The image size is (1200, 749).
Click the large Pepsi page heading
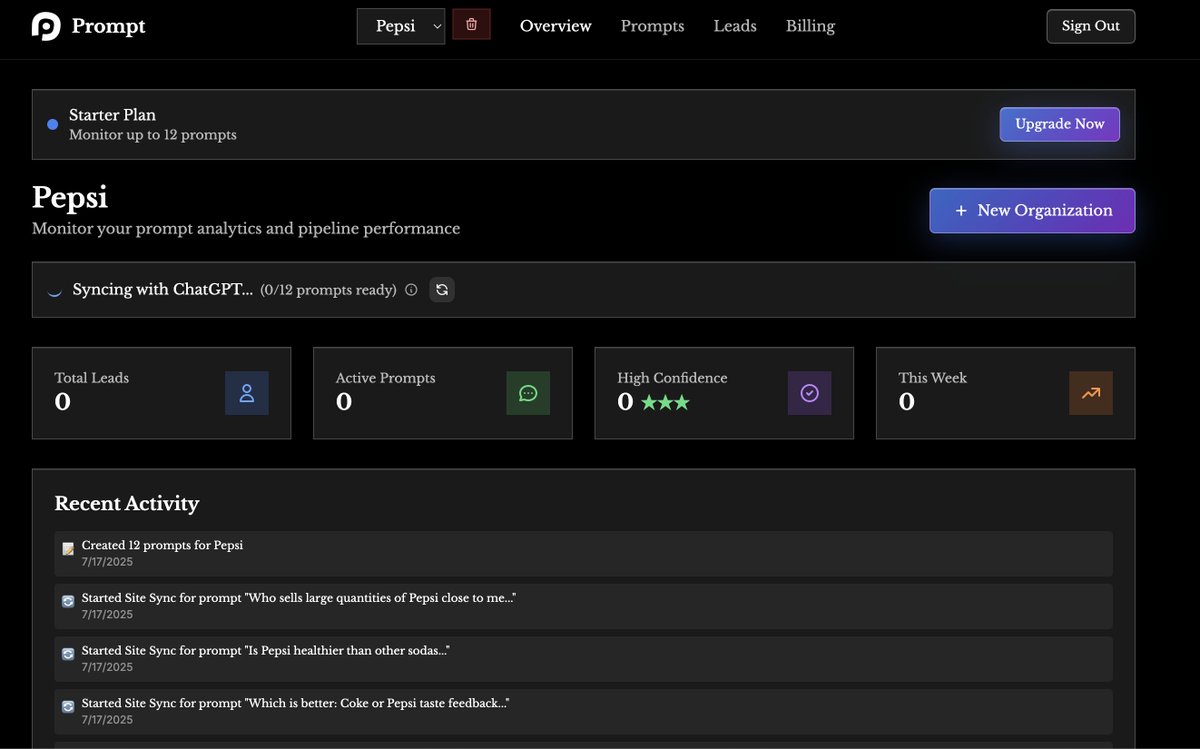[70, 196]
